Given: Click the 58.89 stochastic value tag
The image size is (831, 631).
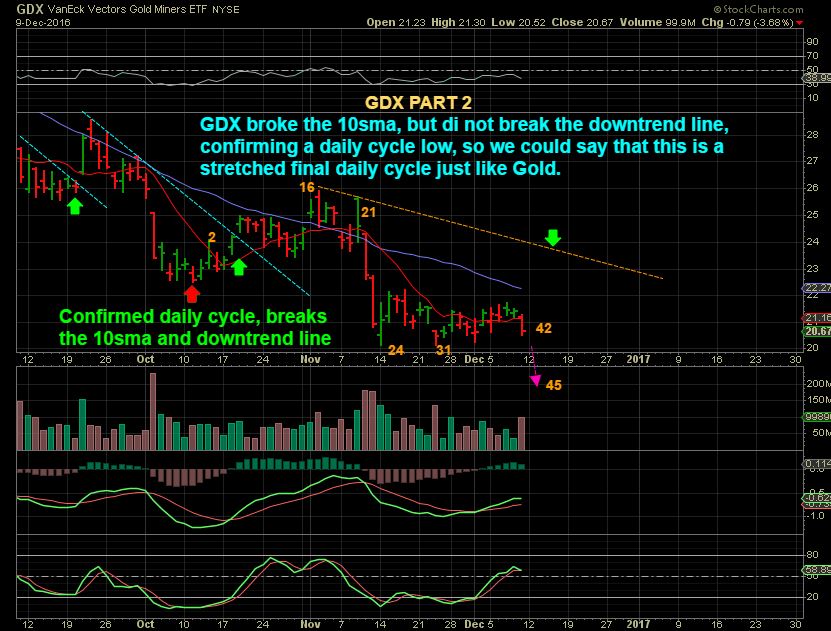Looking at the screenshot, I should click(x=817, y=570).
